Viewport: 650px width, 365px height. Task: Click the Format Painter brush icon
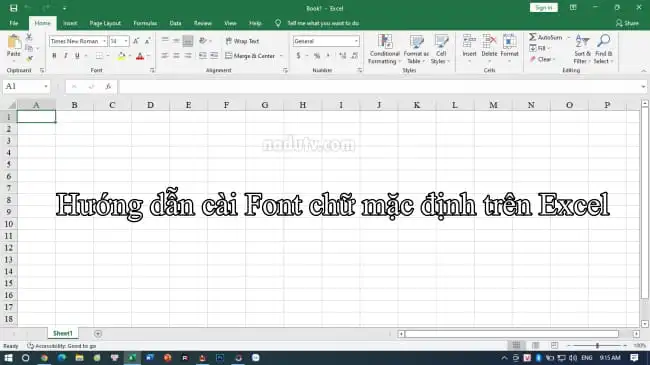pos(29,59)
